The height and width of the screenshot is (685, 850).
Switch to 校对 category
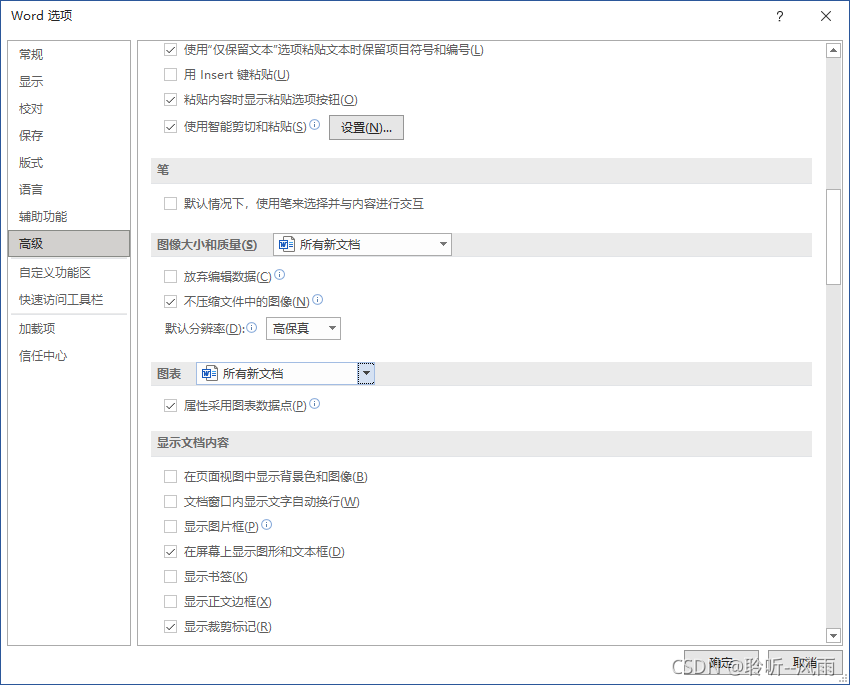click(x=69, y=108)
